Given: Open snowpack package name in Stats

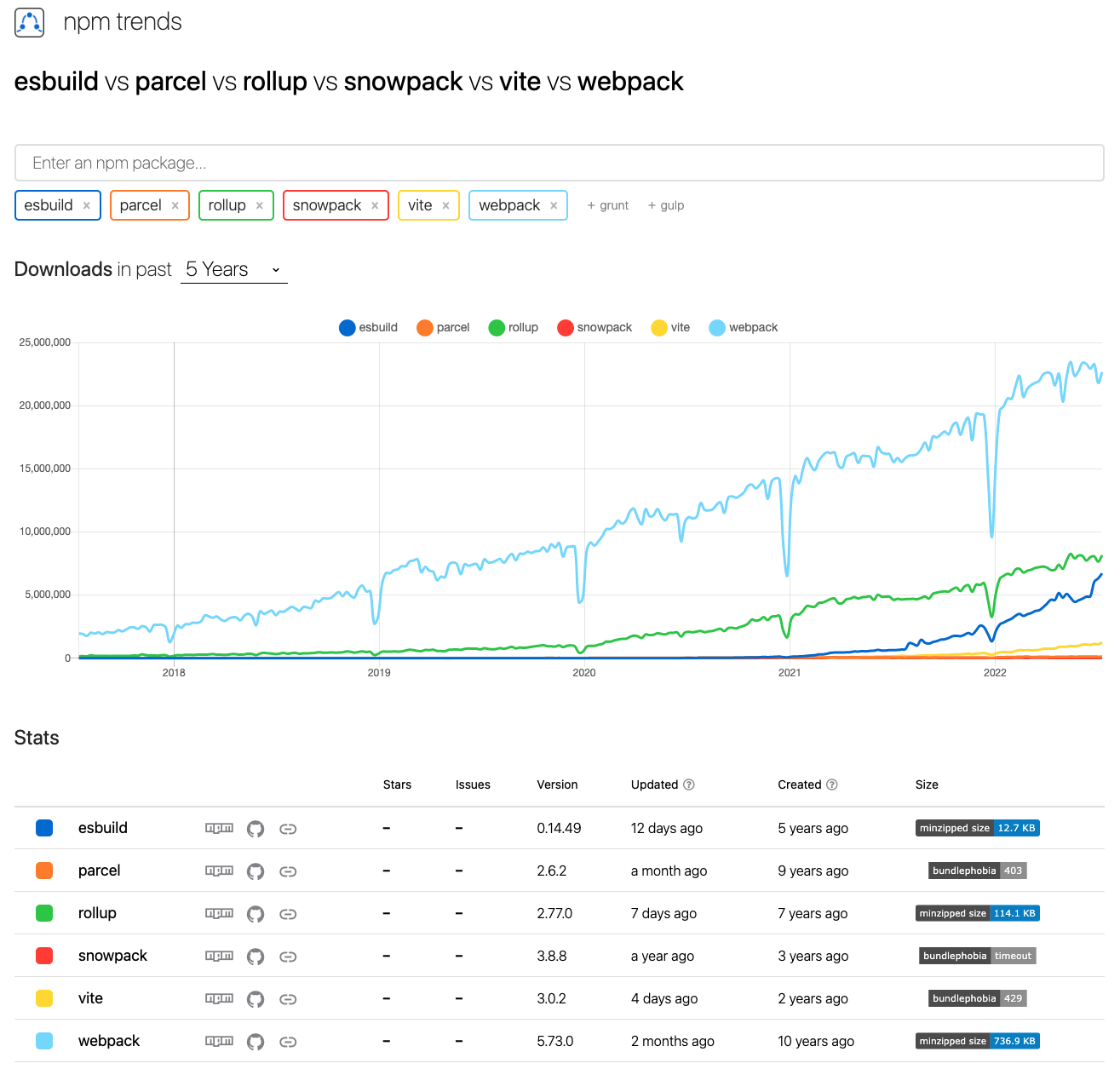Looking at the screenshot, I should 112,956.
